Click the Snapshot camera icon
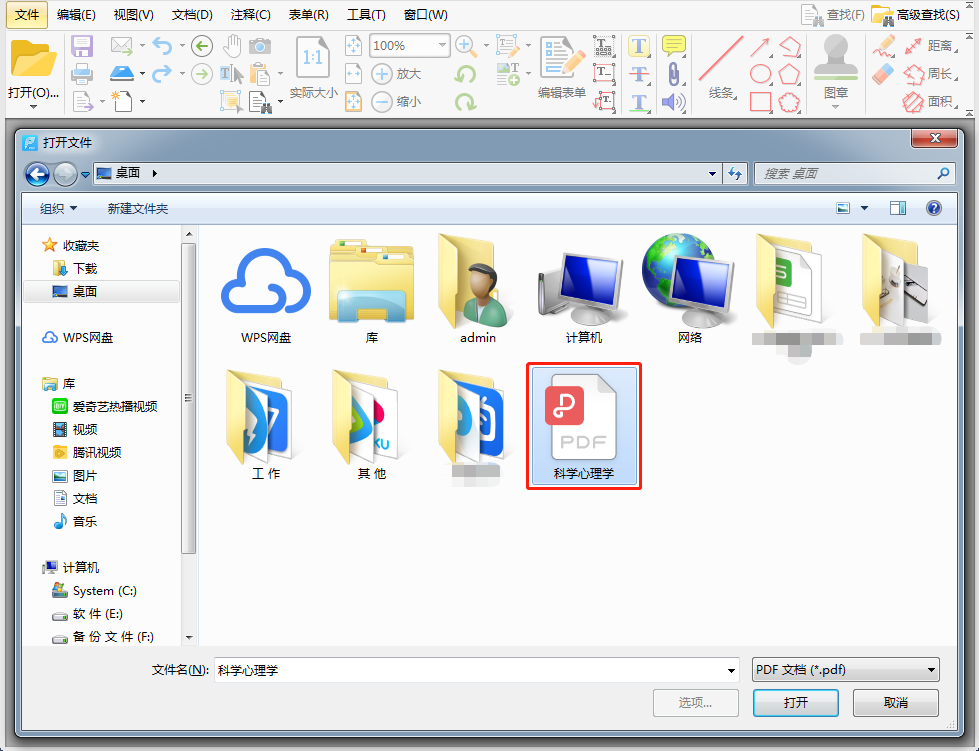 click(x=260, y=46)
